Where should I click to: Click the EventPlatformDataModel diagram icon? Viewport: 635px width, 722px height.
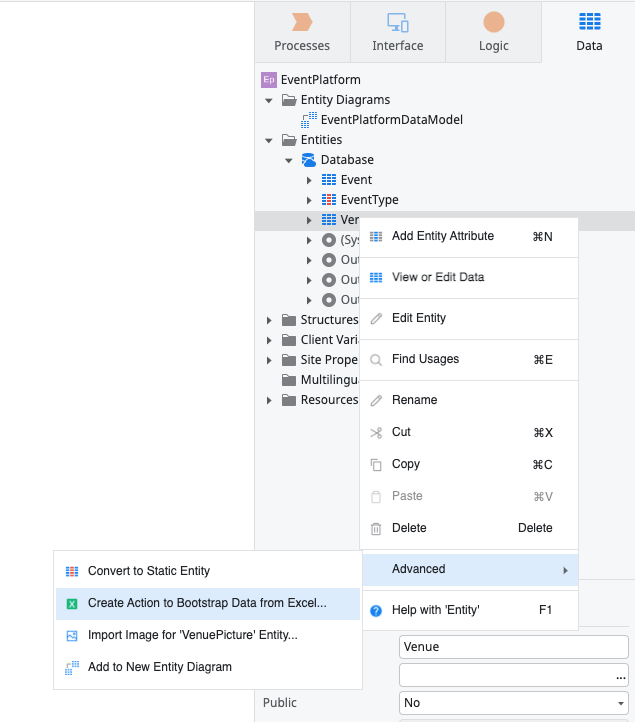[x=309, y=120]
